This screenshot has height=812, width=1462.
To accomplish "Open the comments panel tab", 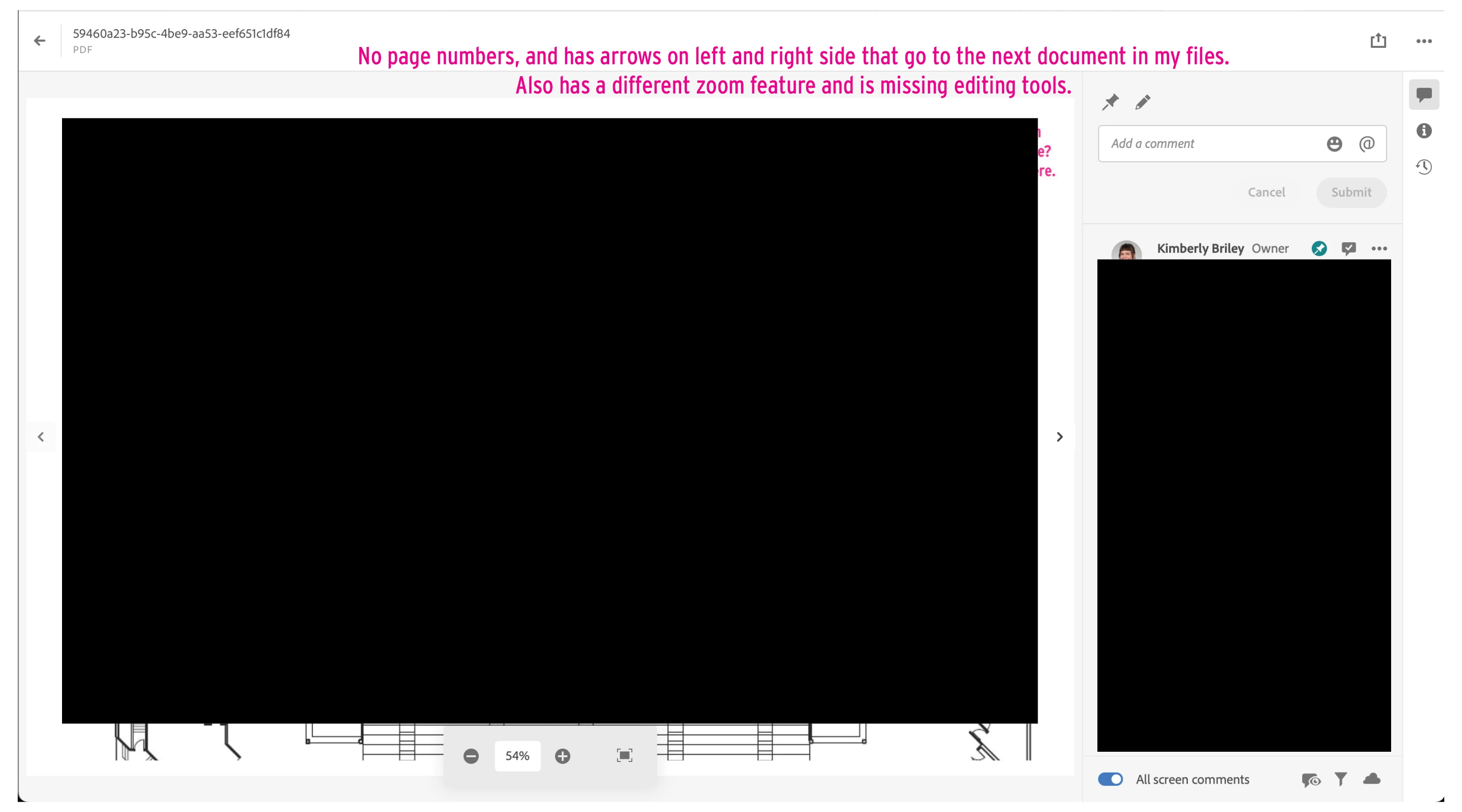I will pos(1423,94).
